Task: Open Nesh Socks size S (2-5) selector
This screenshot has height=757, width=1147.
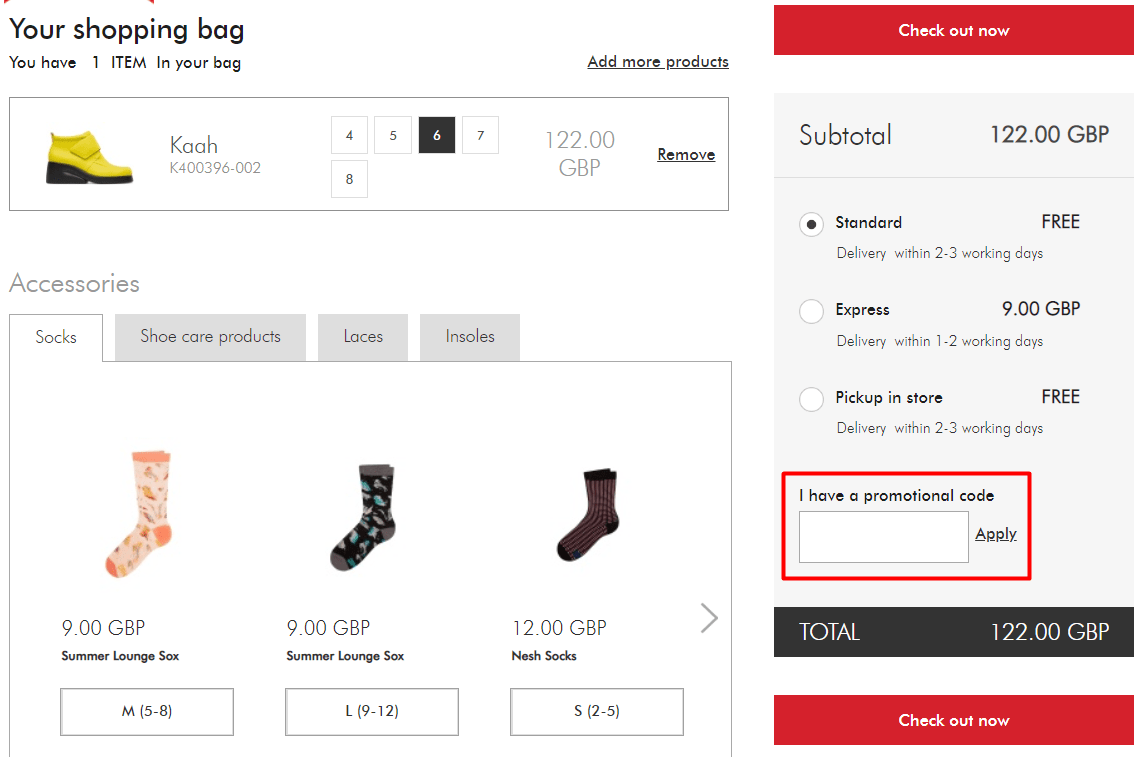Action: click(596, 711)
